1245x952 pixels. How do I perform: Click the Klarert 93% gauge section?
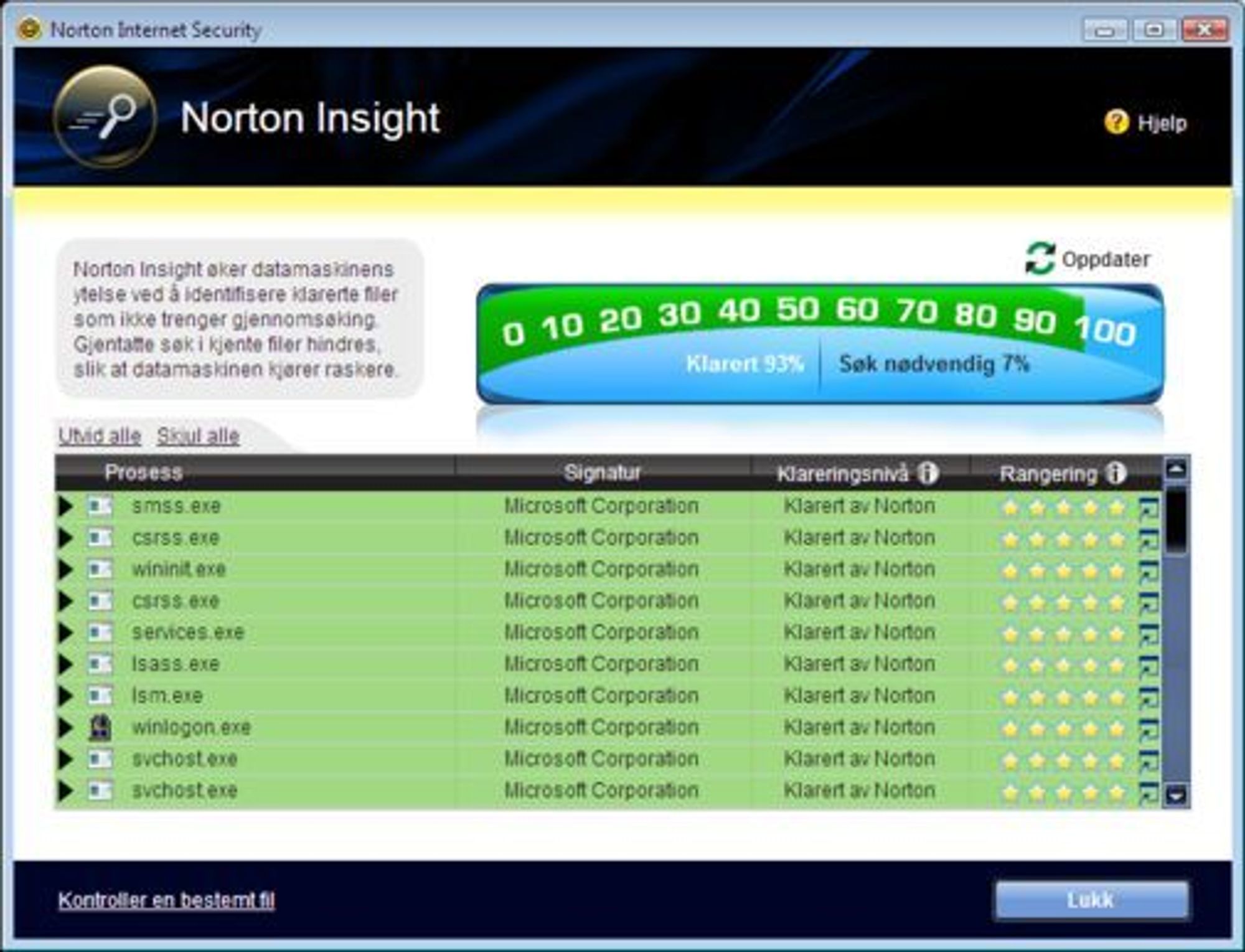[745, 364]
